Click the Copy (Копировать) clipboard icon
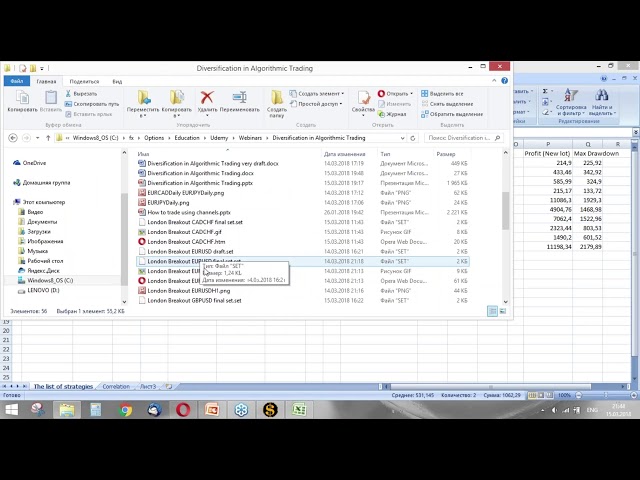The height and width of the screenshot is (480, 640). tap(22, 98)
